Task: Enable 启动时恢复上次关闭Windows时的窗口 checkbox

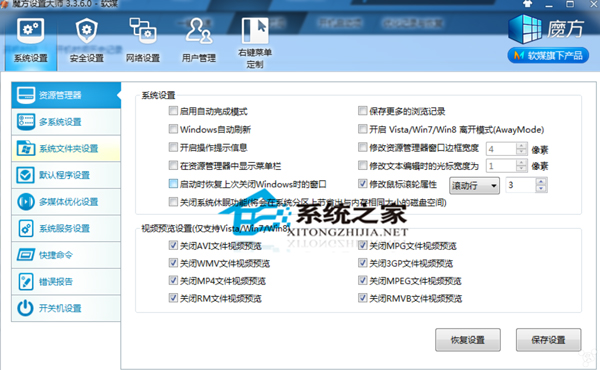Action: 173,184
